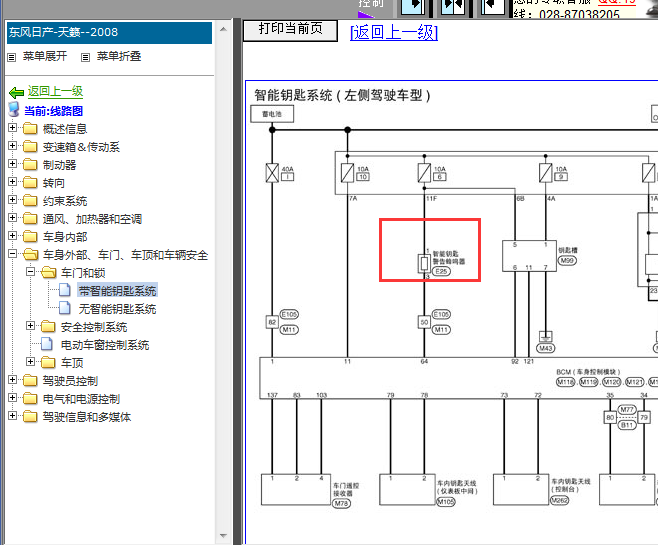Click the sidebar scrollbar down arrow
Viewport: 658px width, 545px height.
point(223,536)
